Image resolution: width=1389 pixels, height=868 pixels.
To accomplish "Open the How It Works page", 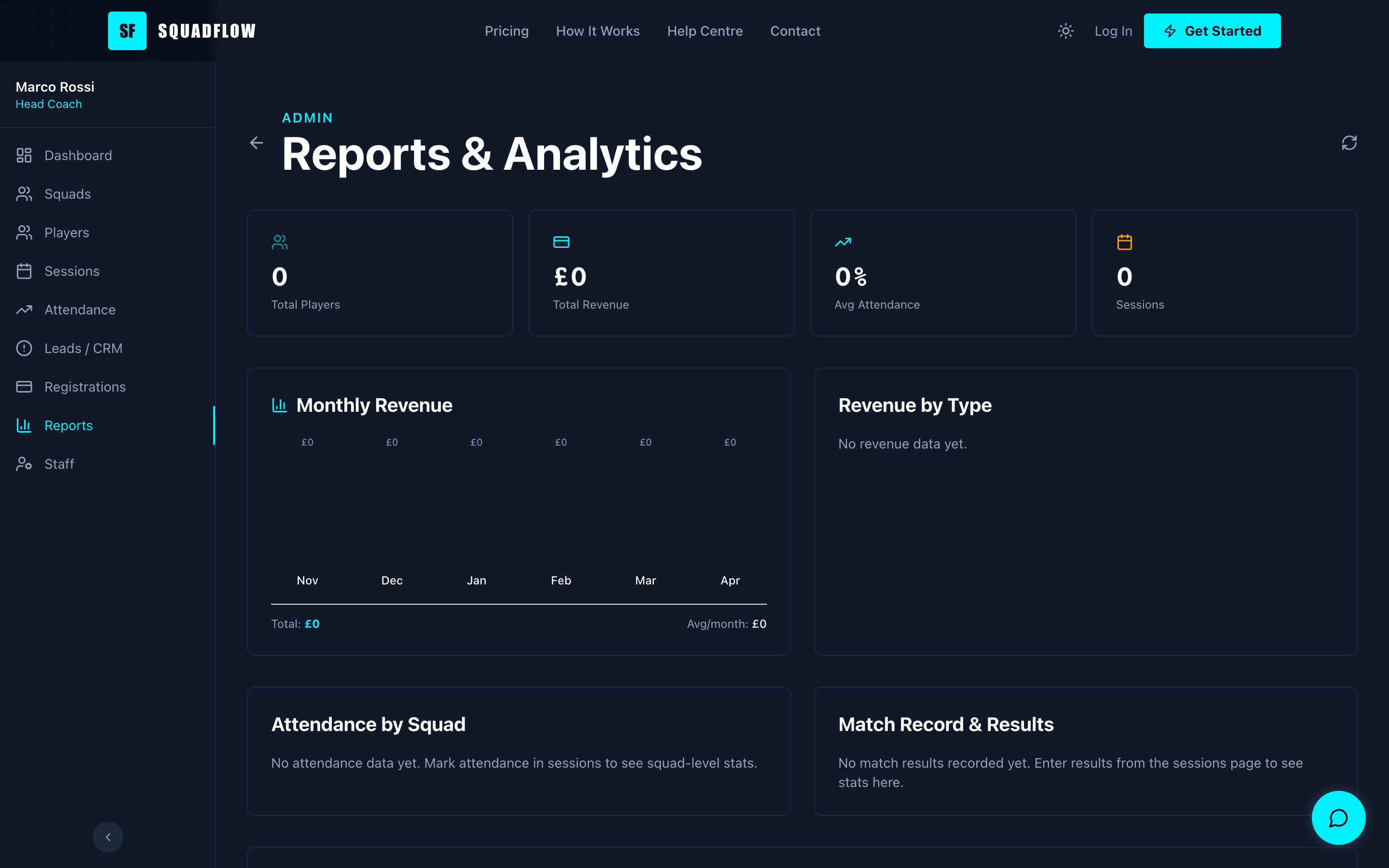I will 598,30.
